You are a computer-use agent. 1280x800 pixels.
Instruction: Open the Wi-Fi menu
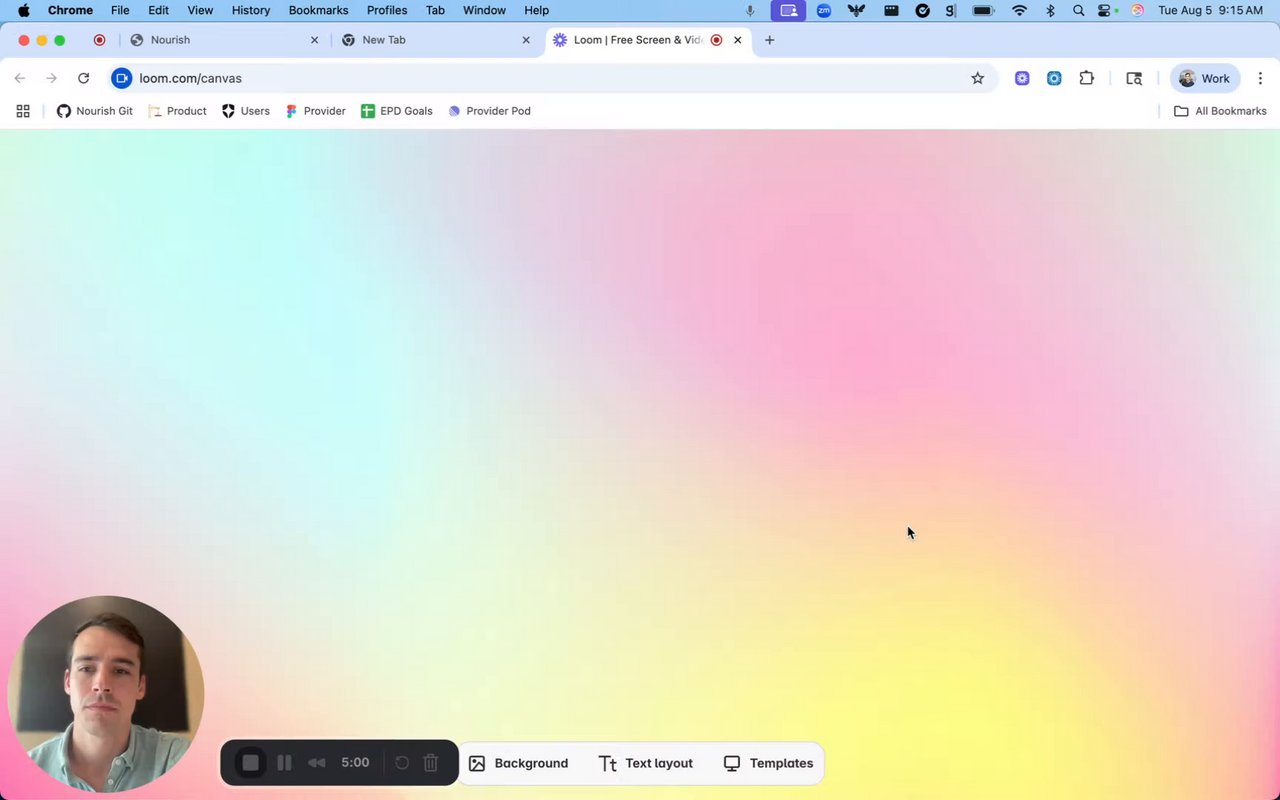[1019, 10]
